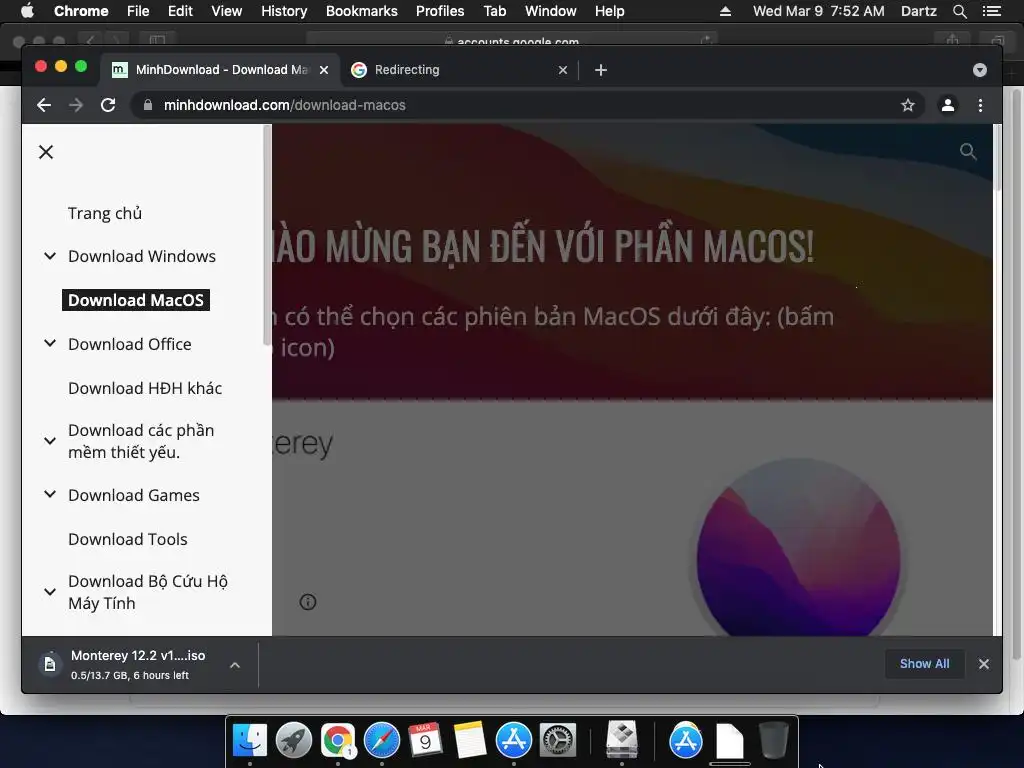Close the sidebar navigation menu

[46, 152]
